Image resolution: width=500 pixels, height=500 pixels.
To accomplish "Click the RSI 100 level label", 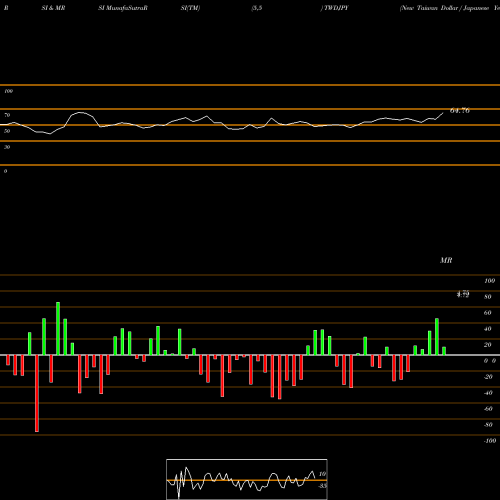I will tap(8, 91).
